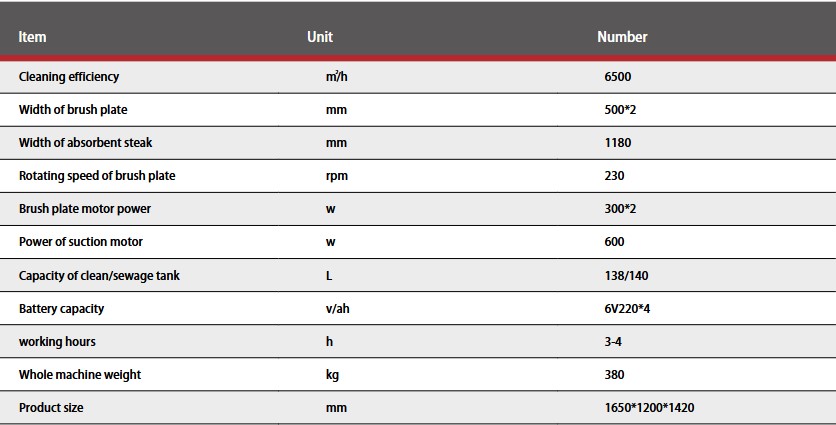
Task: Select the Cleaning efficiency row label
Action: point(69,77)
